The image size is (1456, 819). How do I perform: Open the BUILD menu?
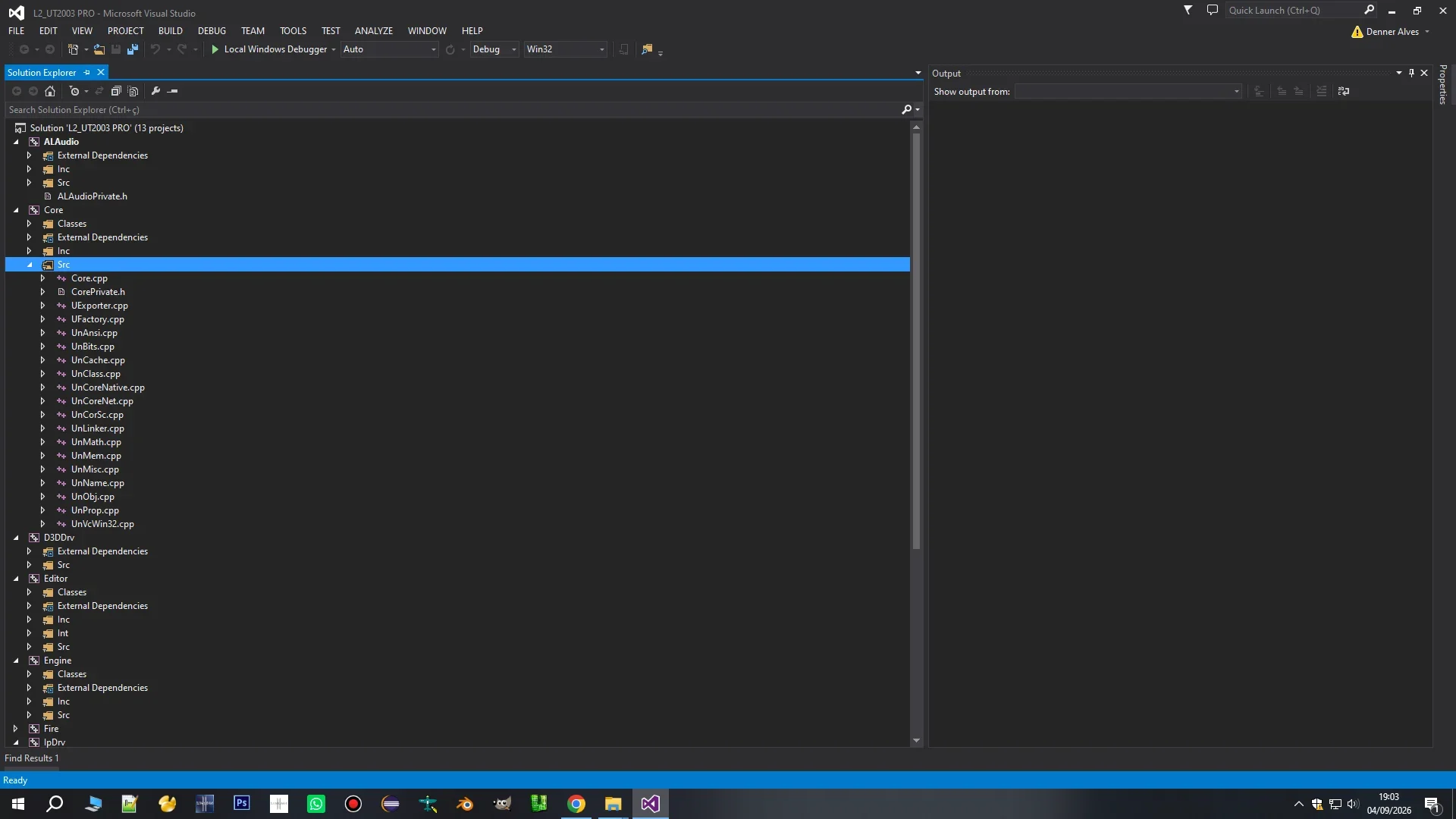click(171, 31)
